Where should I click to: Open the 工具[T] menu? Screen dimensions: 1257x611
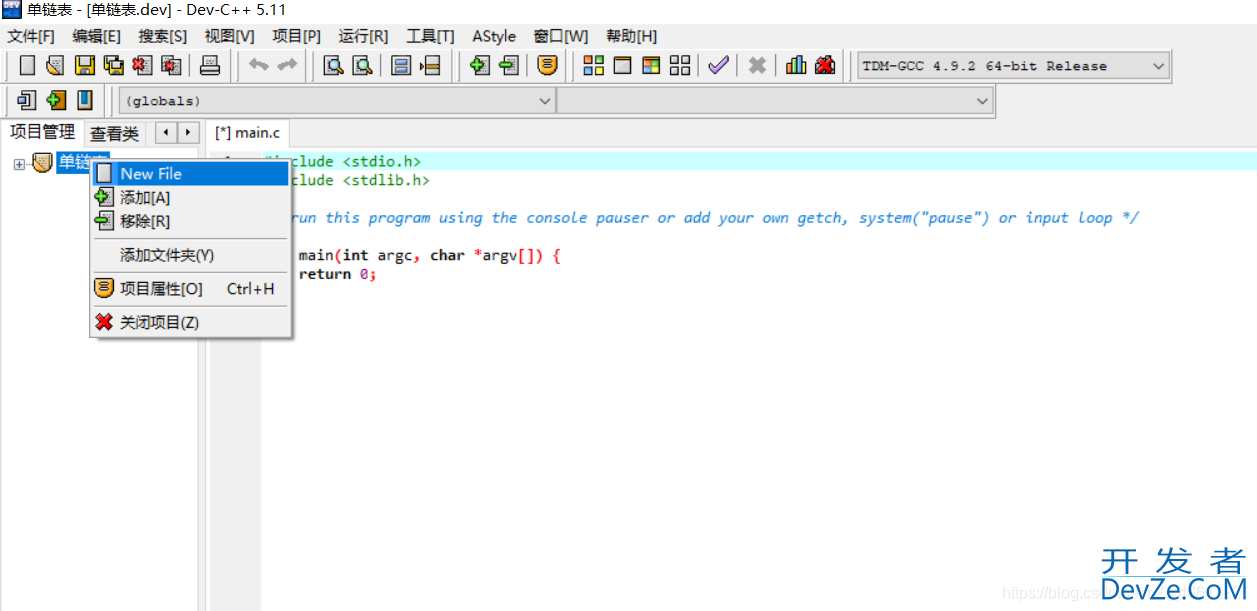(x=430, y=36)
